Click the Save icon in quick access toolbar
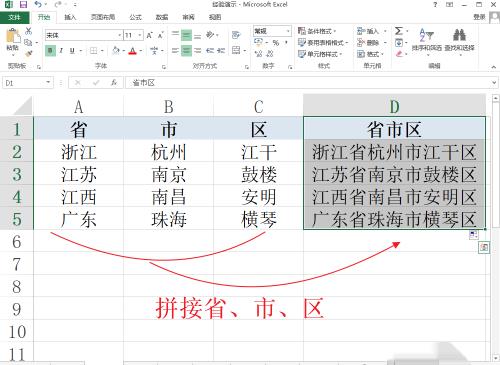Screen dimensions: 500x365 23,5
